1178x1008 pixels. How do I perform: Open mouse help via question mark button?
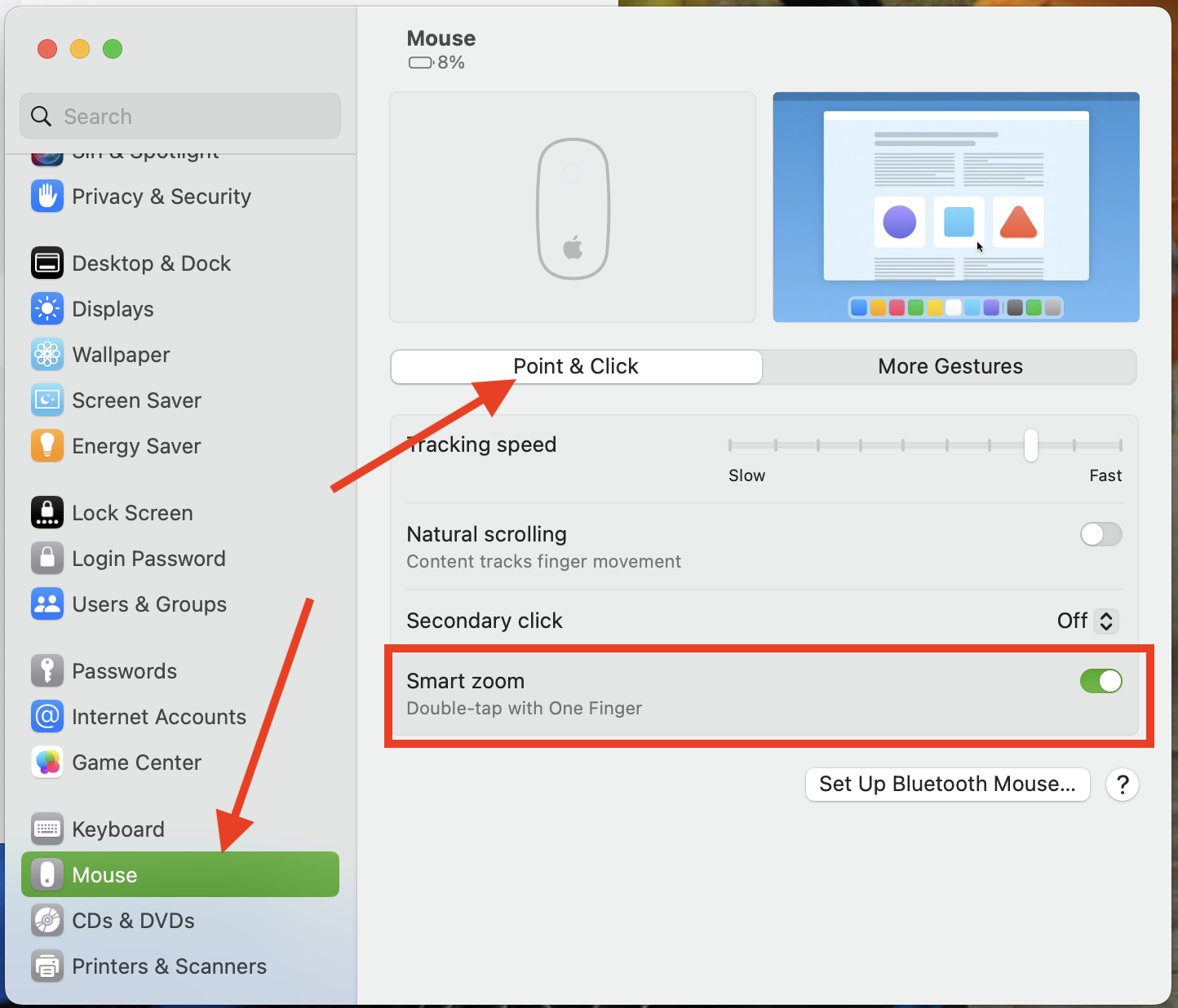point(1123,784)
